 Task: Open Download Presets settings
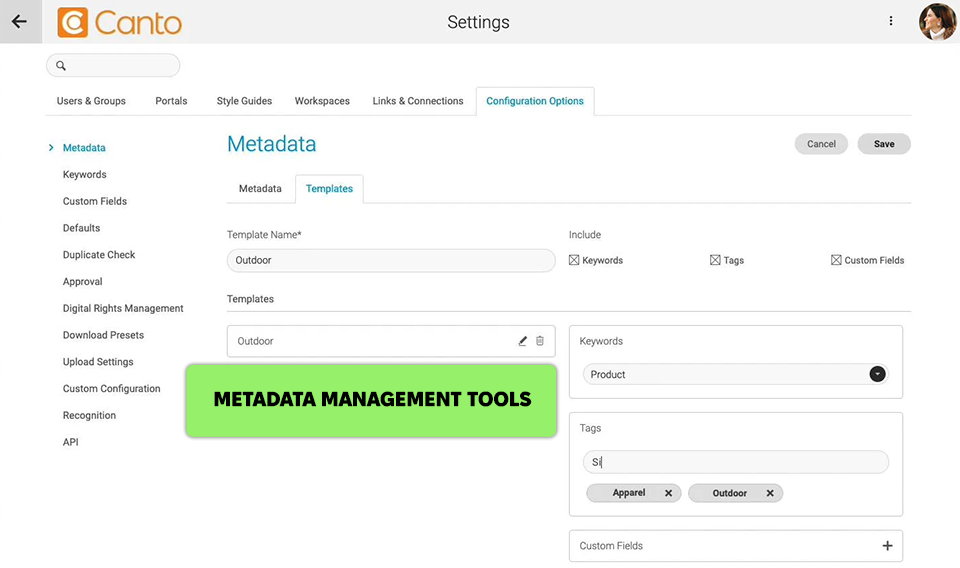(x=103, y=335)
